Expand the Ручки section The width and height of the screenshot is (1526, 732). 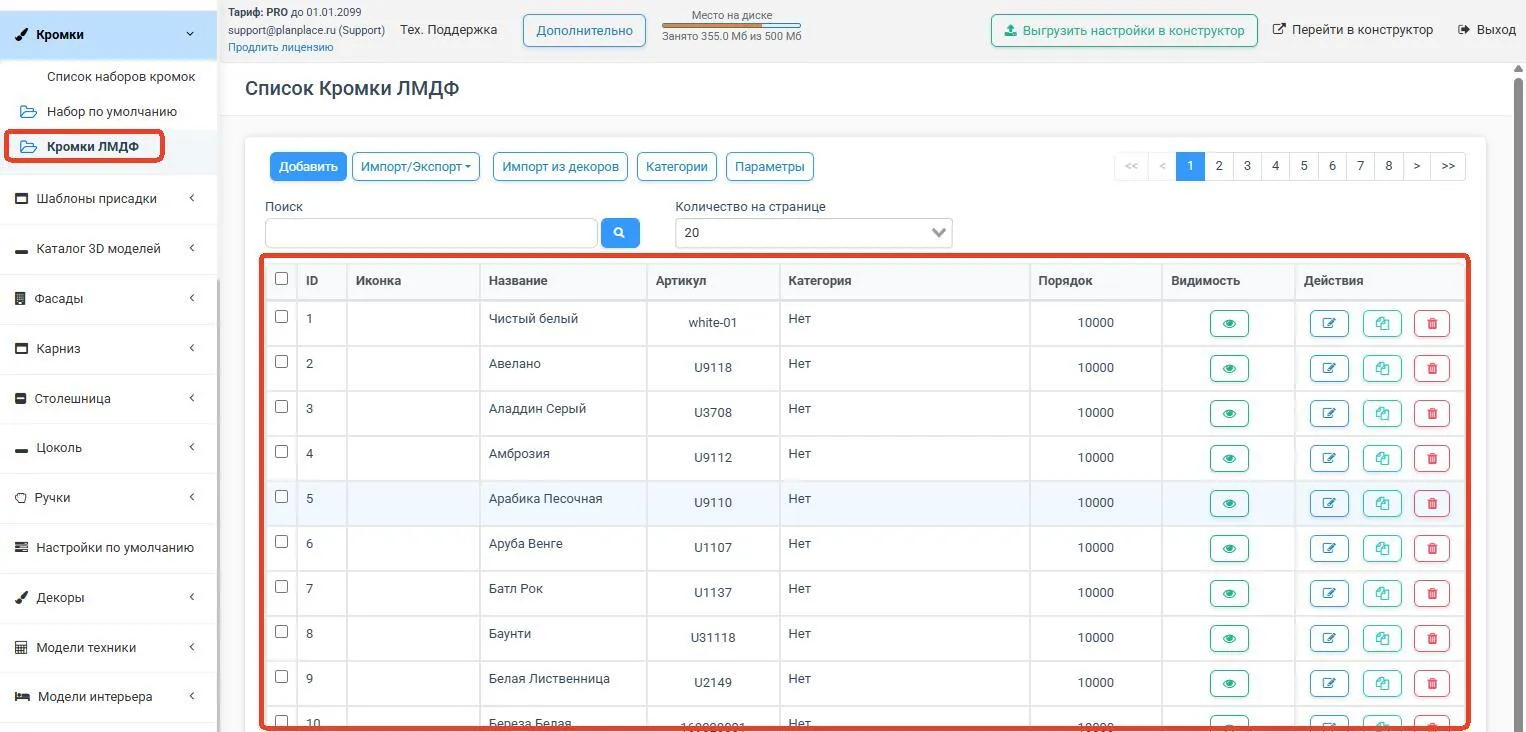[x=108, y=497]
